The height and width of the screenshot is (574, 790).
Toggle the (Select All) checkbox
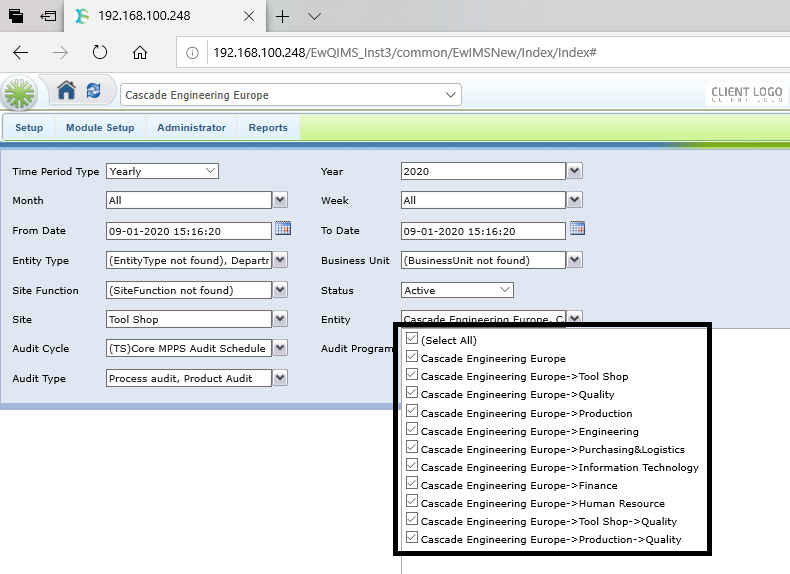(x=412, y=338)
